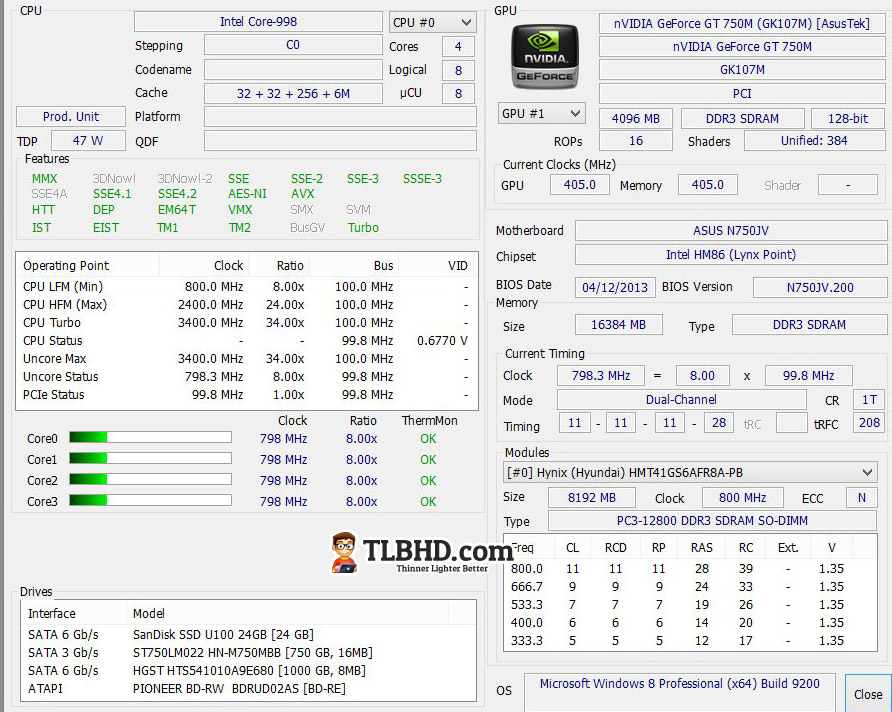This screenshot has height=712, width=892.
Task: Select the 533.3 frequency timing row
Action: [x=689, y=605]
